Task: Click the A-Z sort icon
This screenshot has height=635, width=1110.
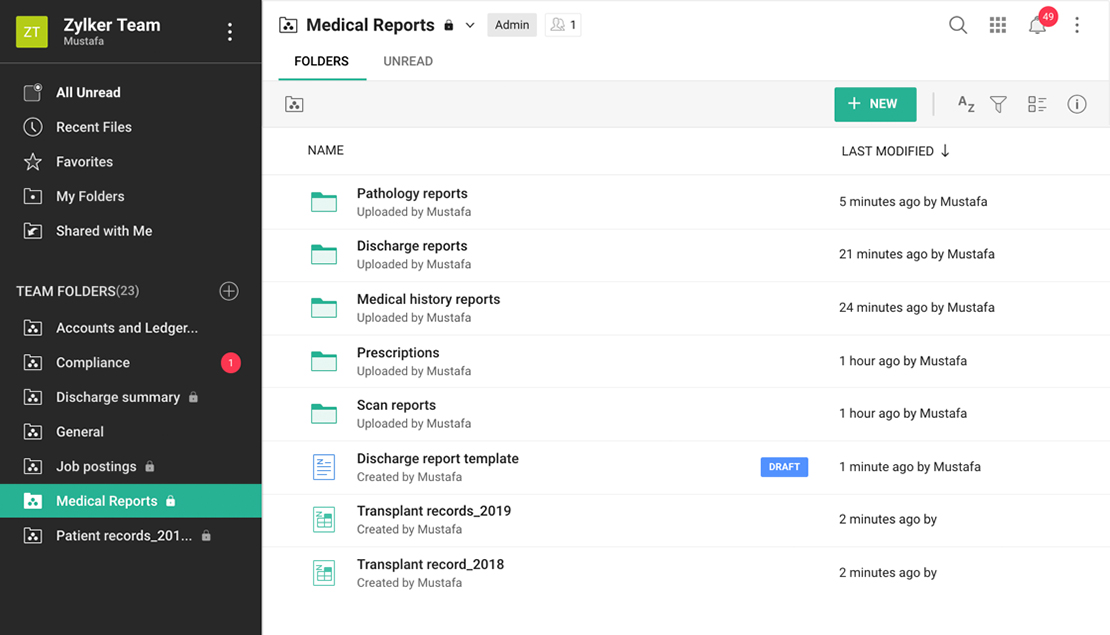Action: coord(965,104)
